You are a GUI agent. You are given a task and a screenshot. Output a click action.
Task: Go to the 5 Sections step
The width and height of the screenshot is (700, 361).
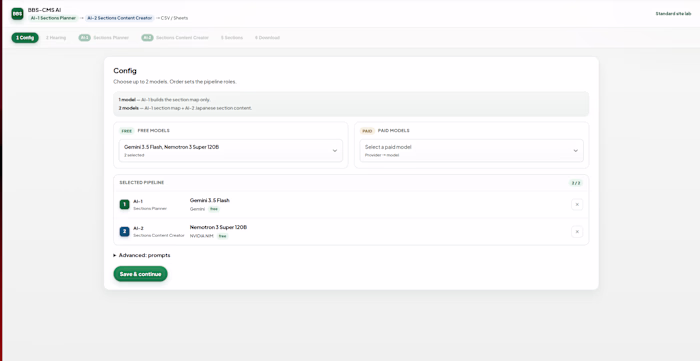coord(232,38)
